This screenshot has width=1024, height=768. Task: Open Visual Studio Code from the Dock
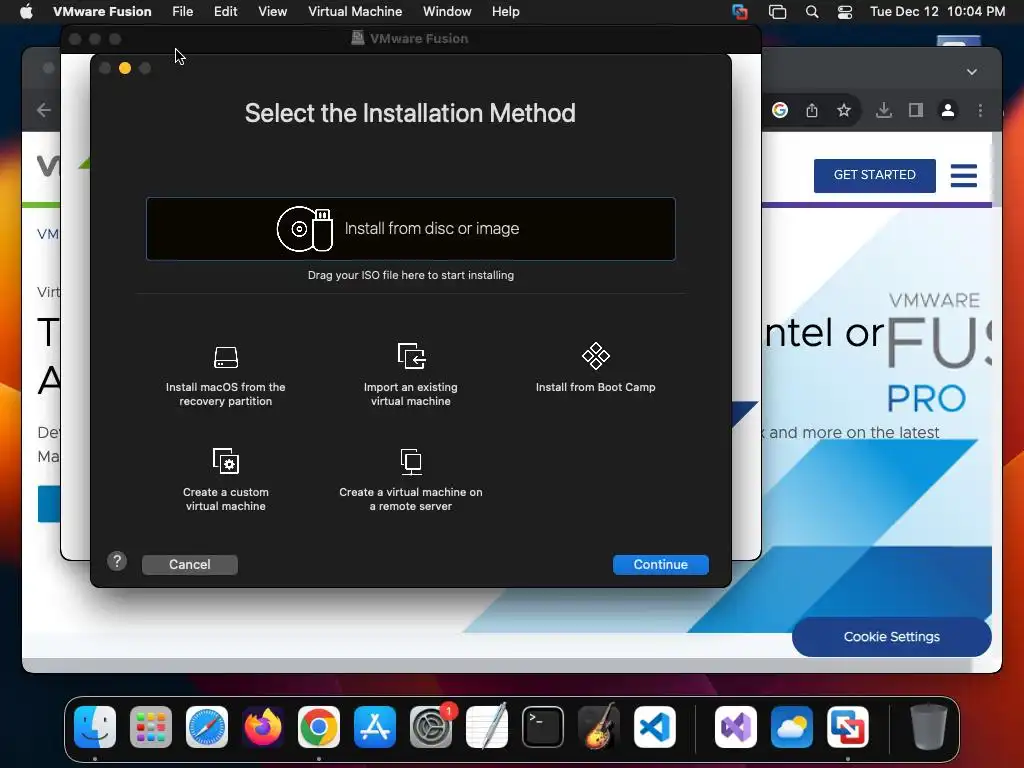click(x=654, y=727)
